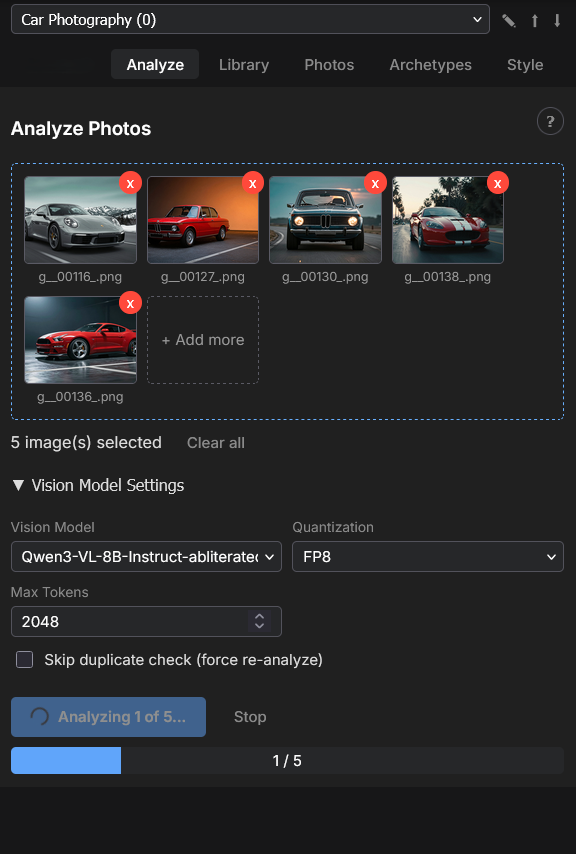Click the file name g__00130_.png
The image size is (576, 854).
click(325, 277)
